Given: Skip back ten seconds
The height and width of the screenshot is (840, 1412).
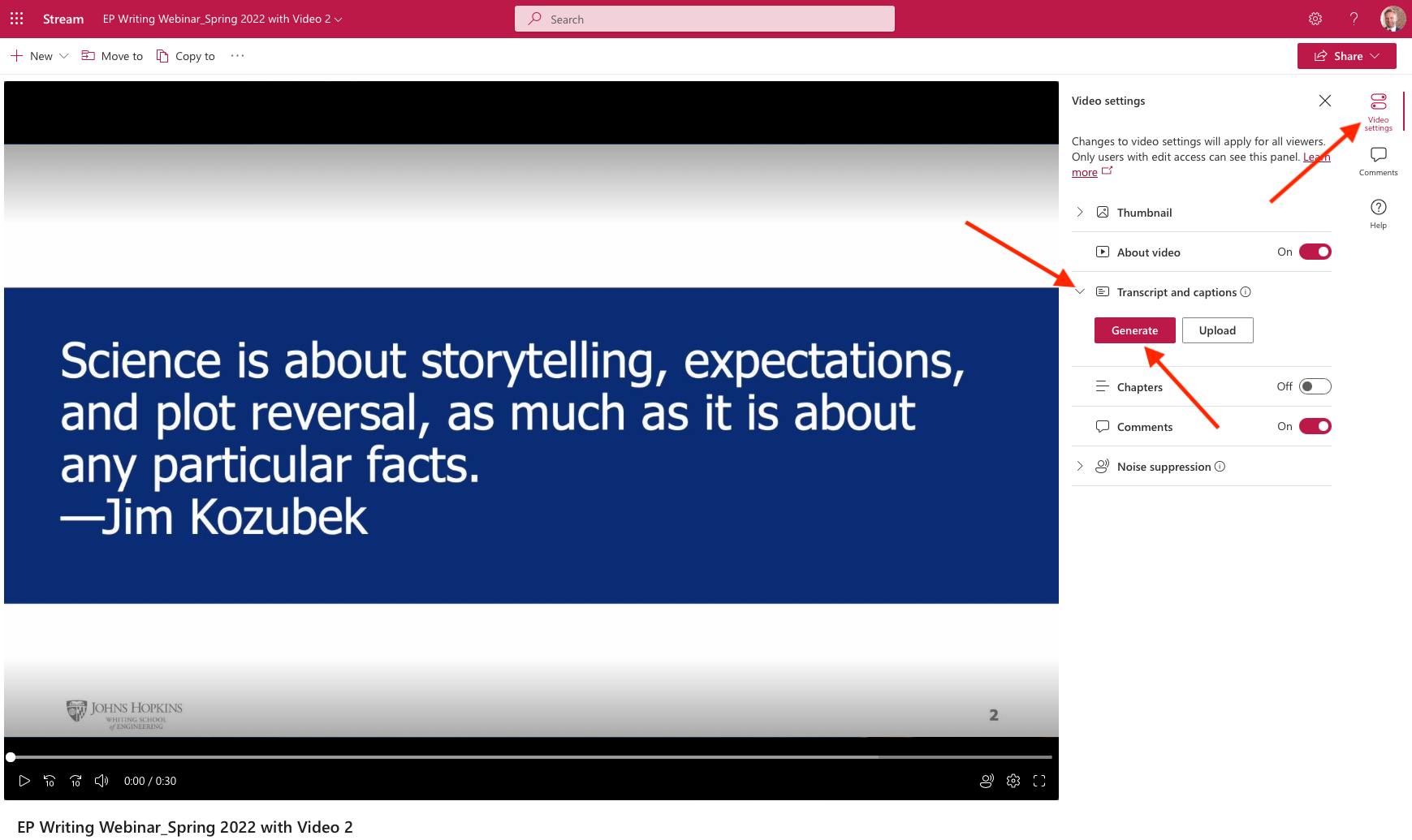Looking at the screenshot, I should point(50,781).
